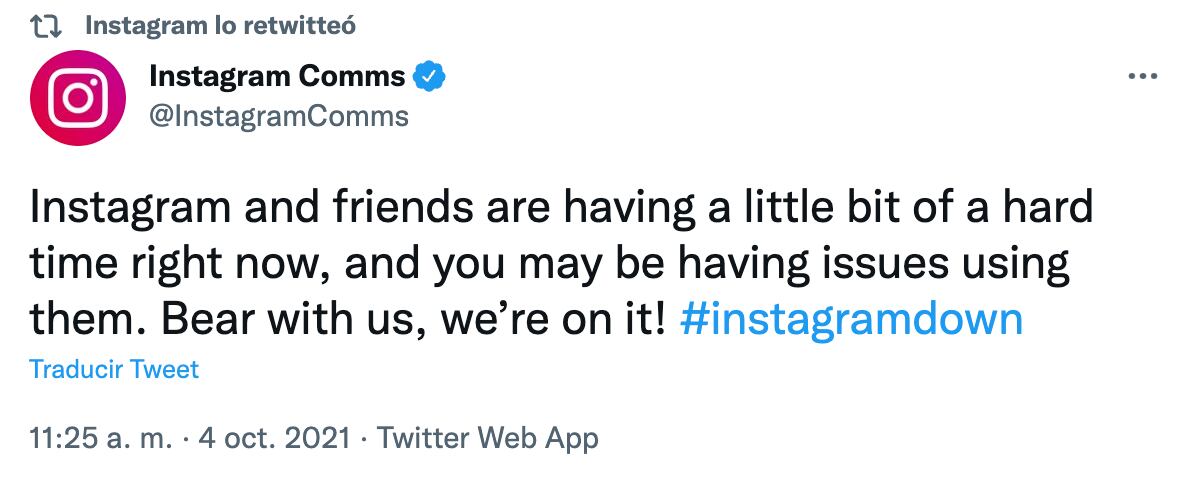Click the "Instagram lo retwitteó" label
The image size is (1194, 482).
click(x=221, y=26)
